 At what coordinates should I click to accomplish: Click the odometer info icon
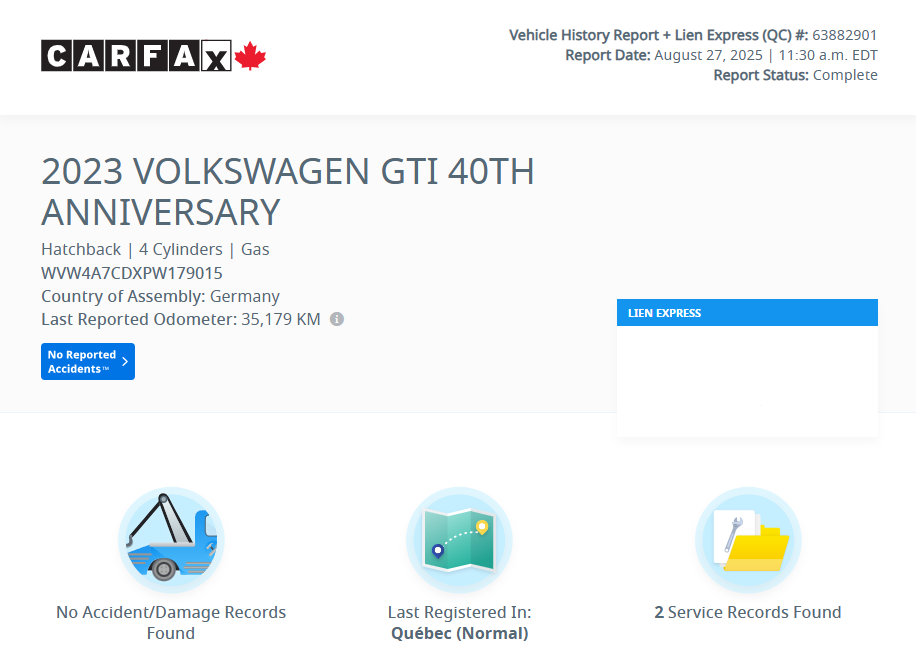(x=337, y=319)
